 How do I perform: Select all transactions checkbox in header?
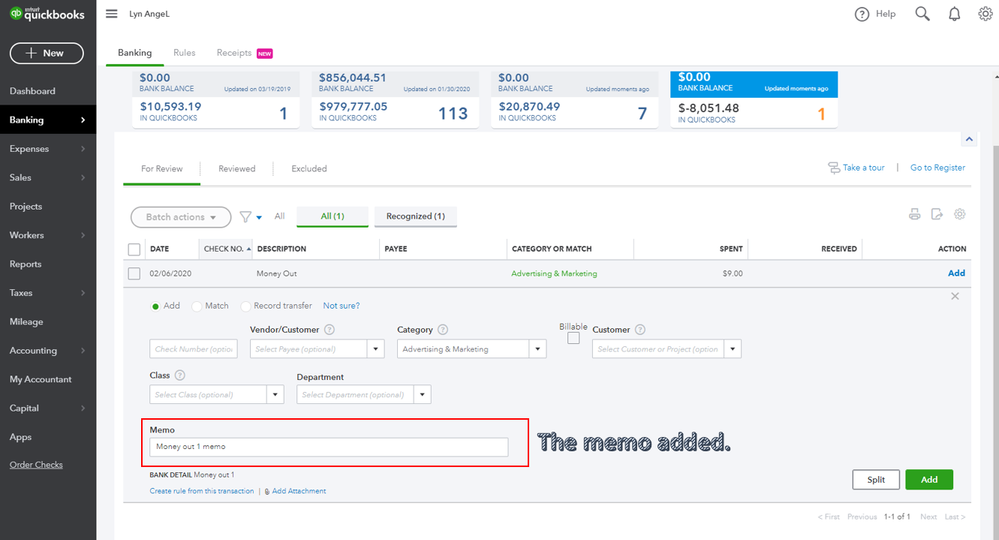click(134, 249)
